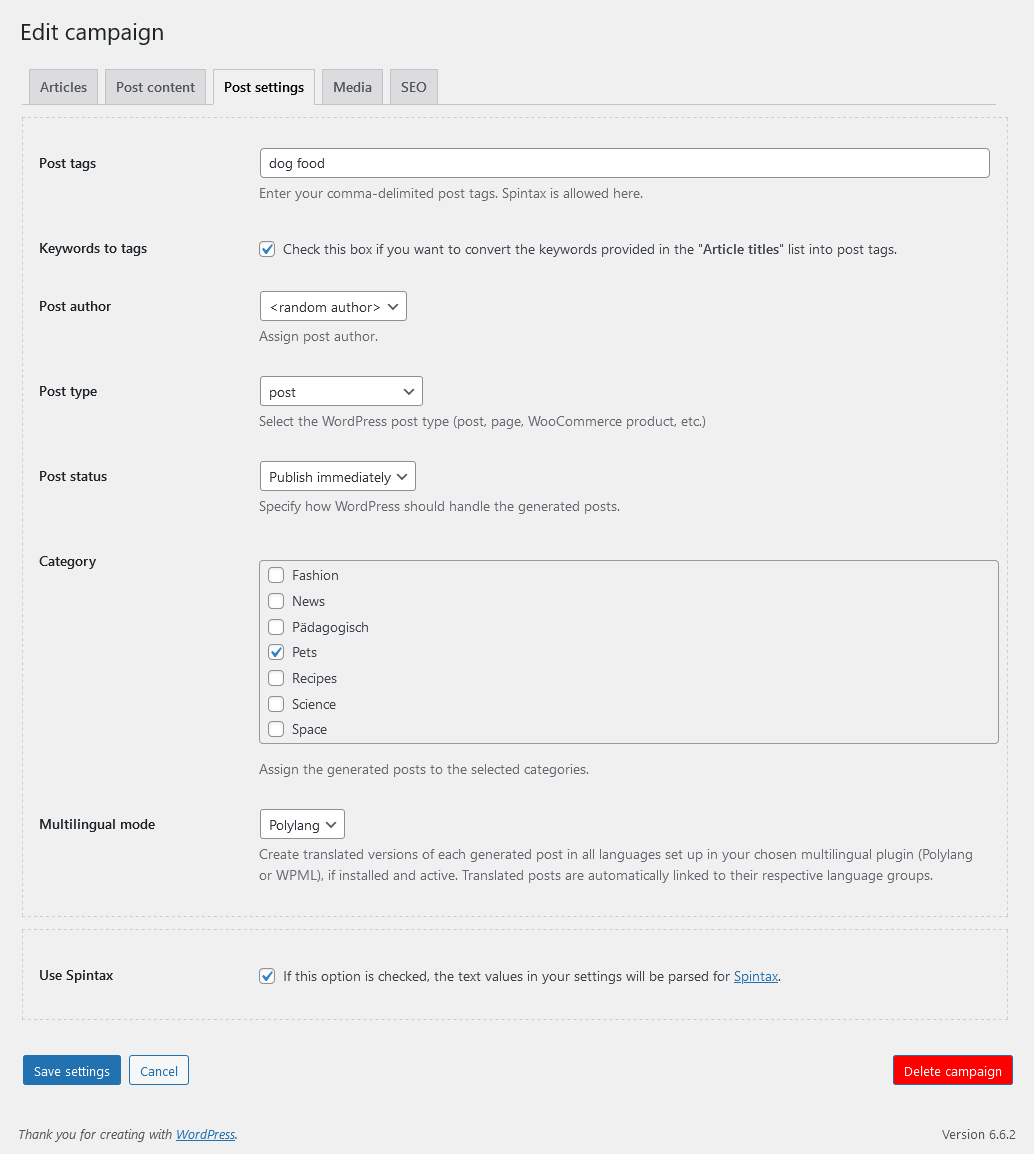Expand the Multilingual mode dropdown
Viewport: 1034px width, 1154px height.
coord(302,824)
